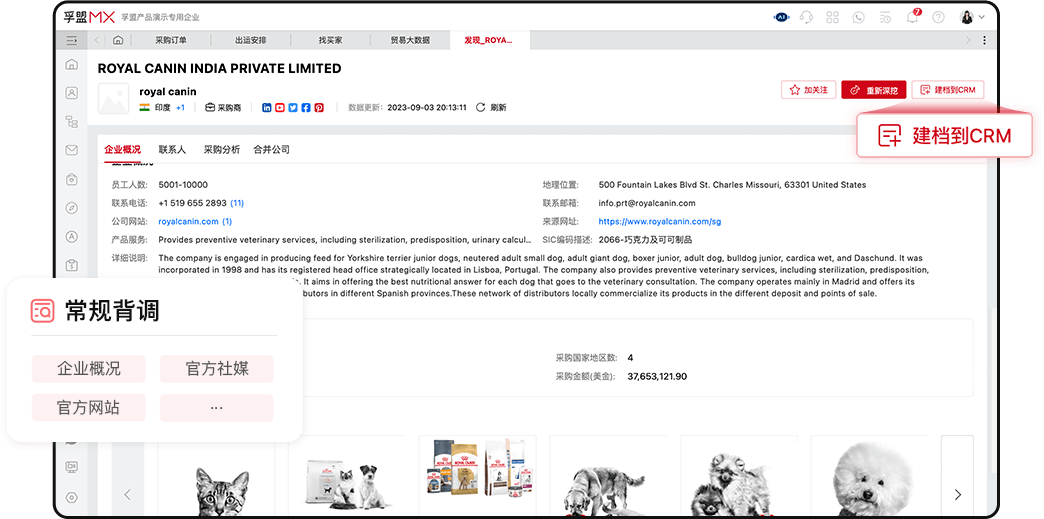The height and width of the screenshot is (519, 1044).
Task: Click the mail icon in left sidebar
Action: 71,150
